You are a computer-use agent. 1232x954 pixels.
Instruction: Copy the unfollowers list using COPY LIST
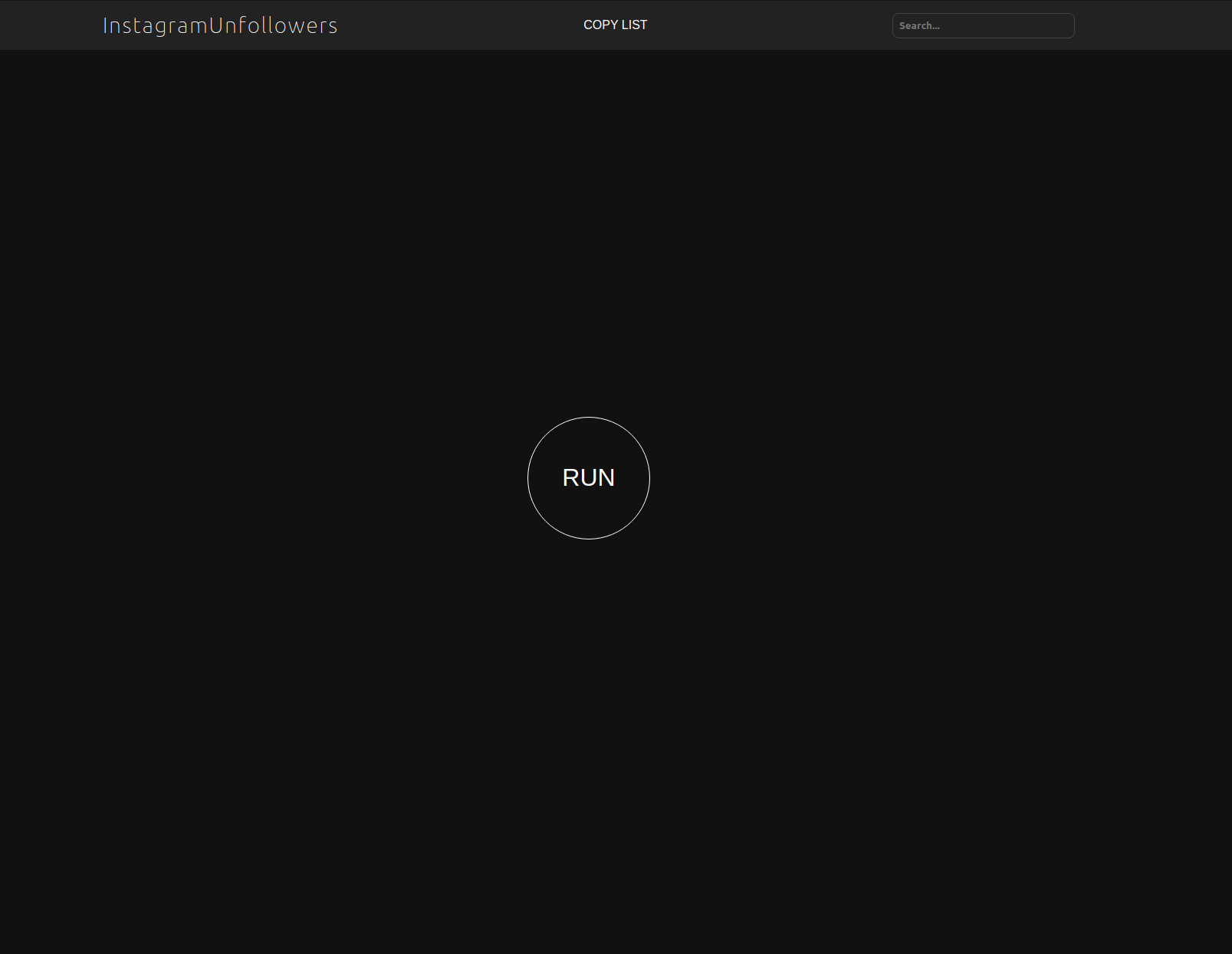[x=615, y=25]
